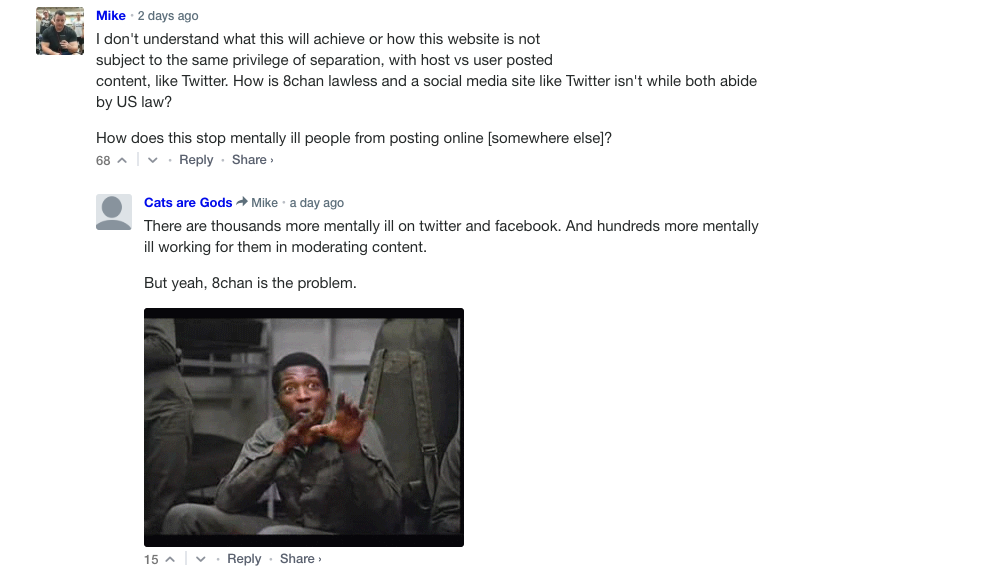Expand Share options under Cats are Gods reply
The height and width of the screenshot is (567, 993).
pyautogui.click(x=301, y=558)
